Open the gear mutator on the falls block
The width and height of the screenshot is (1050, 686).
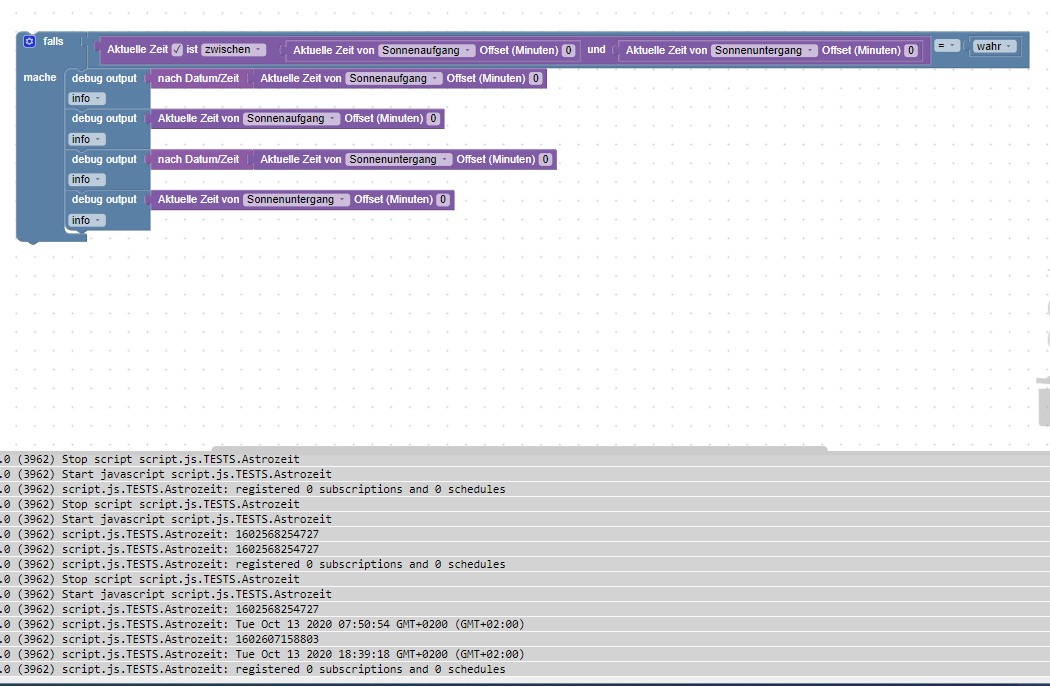(x=29, y=42)
